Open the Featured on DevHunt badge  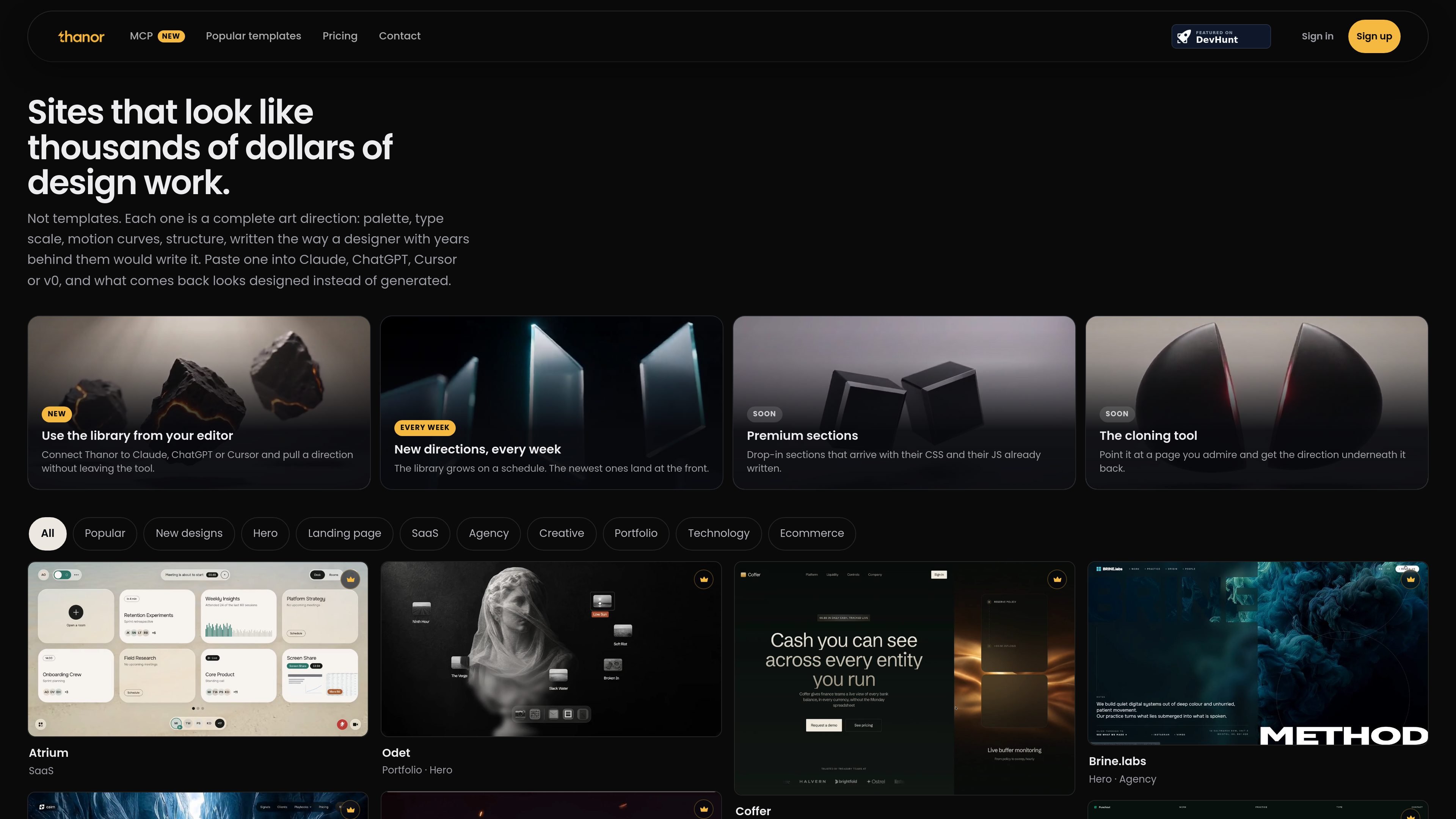click(1221, 37)
